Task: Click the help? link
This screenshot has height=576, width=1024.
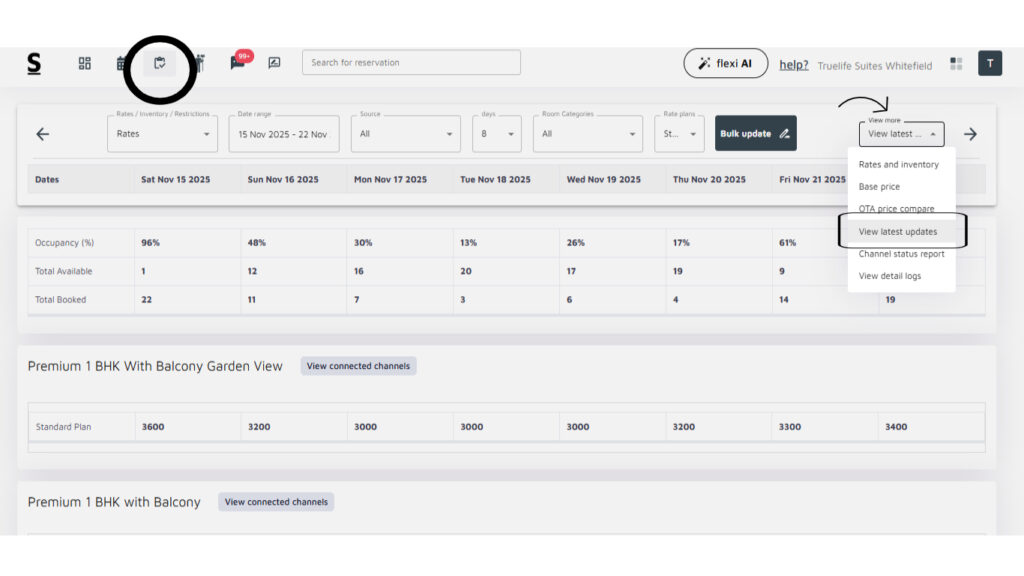Action: click(x=794, y=65)
